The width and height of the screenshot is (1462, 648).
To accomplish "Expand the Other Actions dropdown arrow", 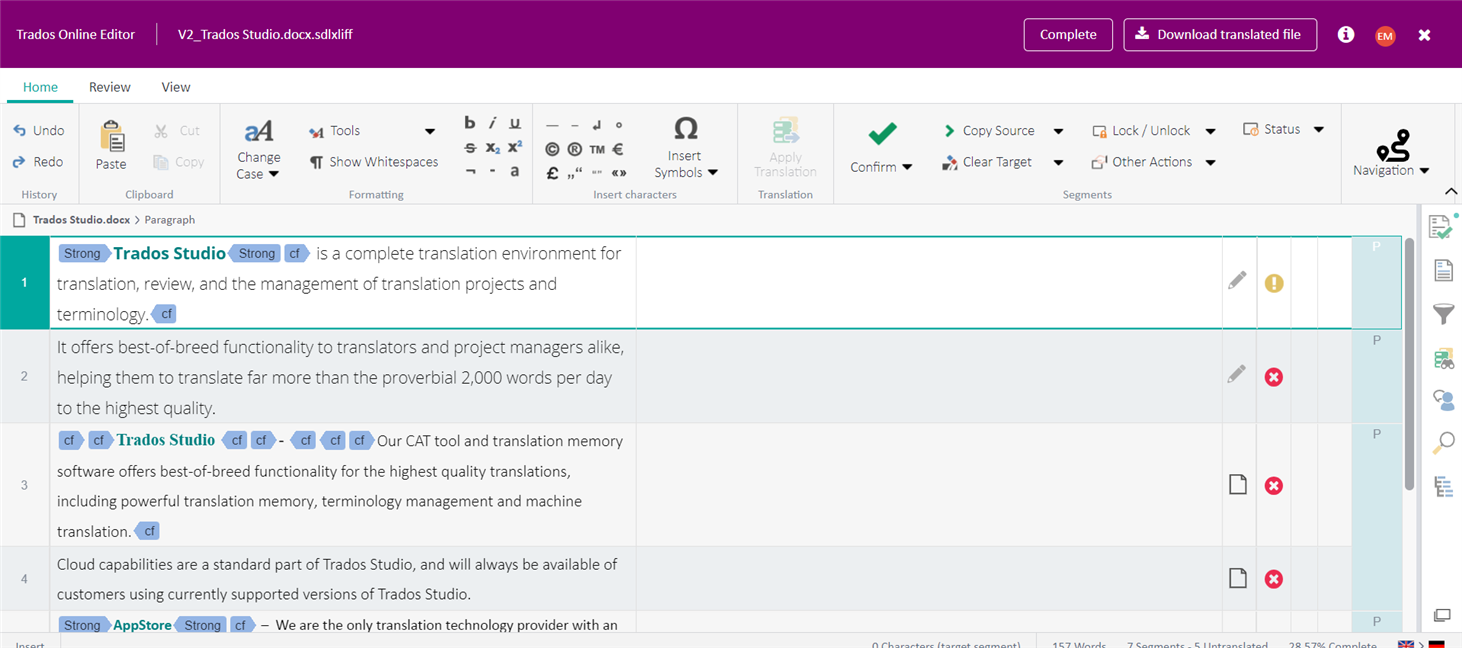I will click(1210, 162).
